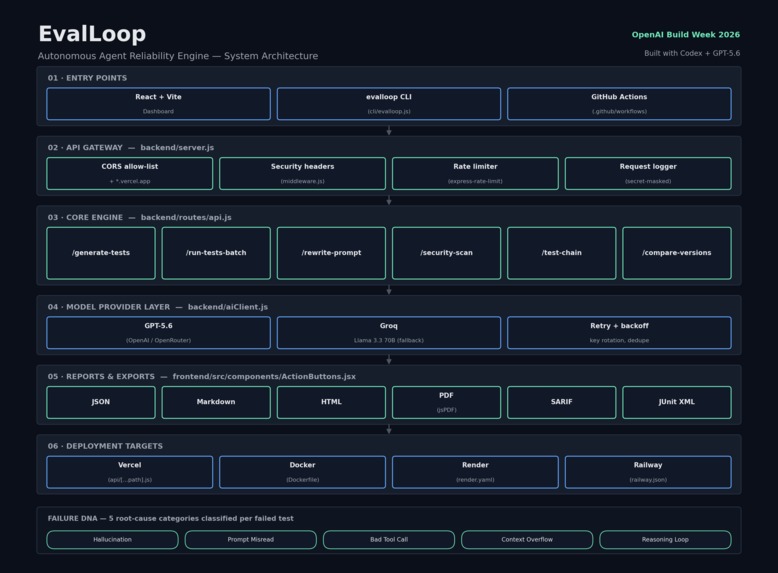
Task: Click the Context Overflow pill
Action: [x=527, y=540]
